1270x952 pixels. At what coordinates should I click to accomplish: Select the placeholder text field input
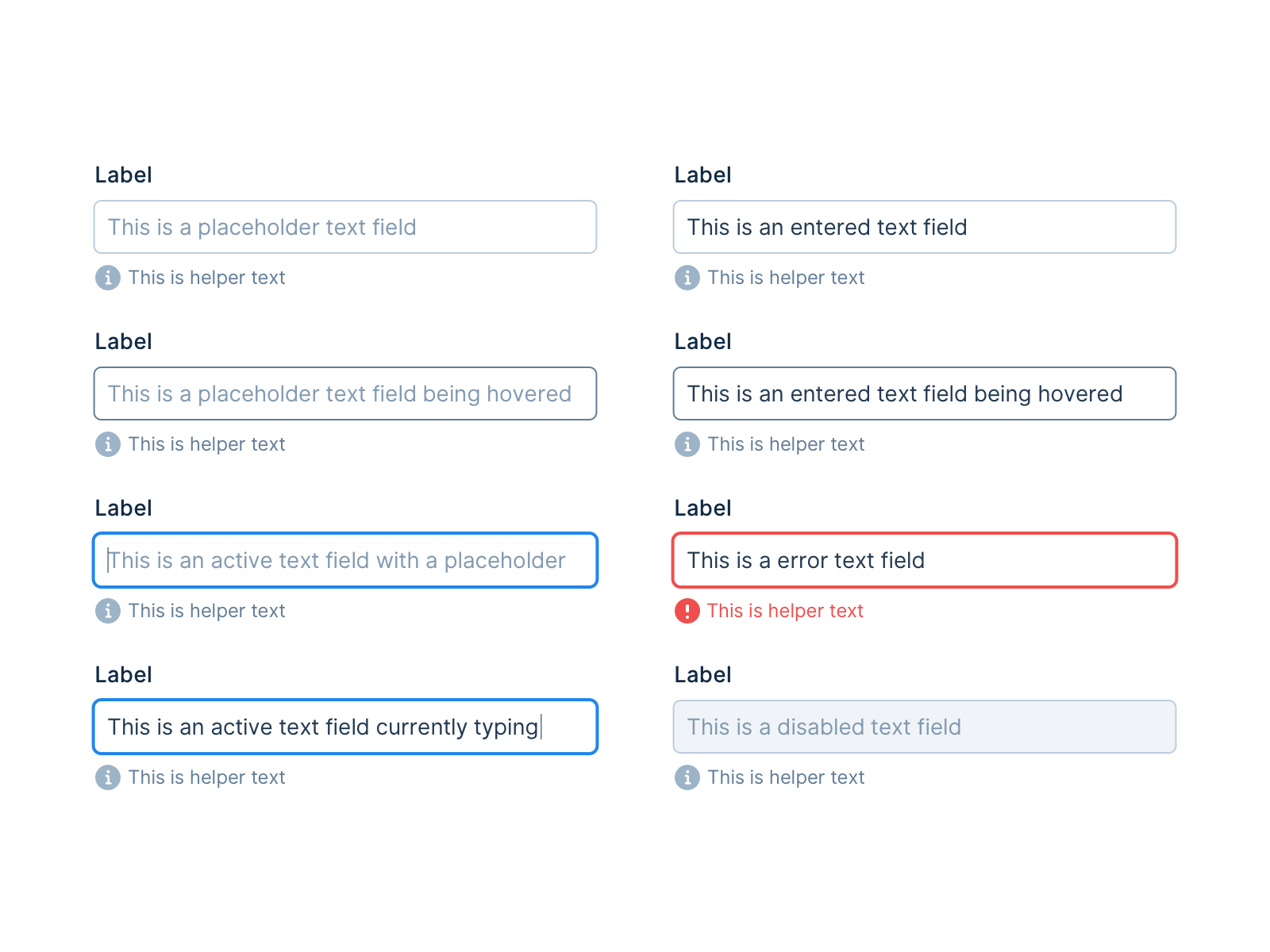[x=345, y=227]
